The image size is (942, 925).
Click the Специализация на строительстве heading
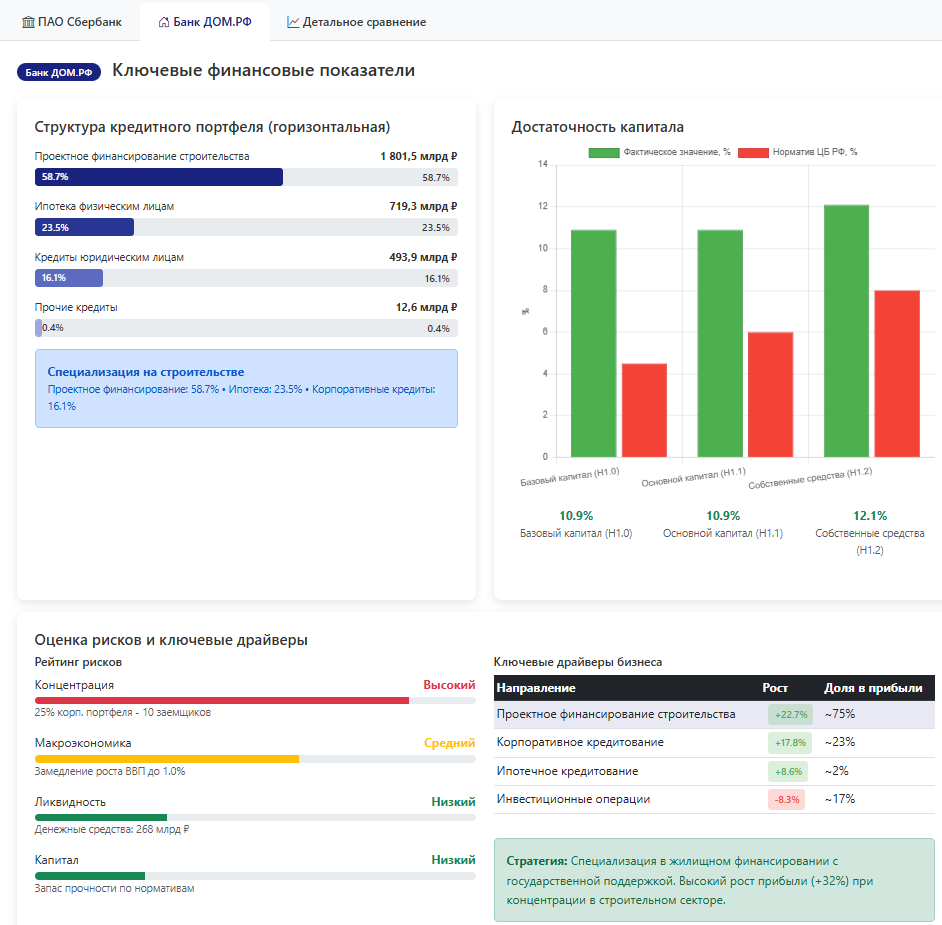click(x=146, y=372)
